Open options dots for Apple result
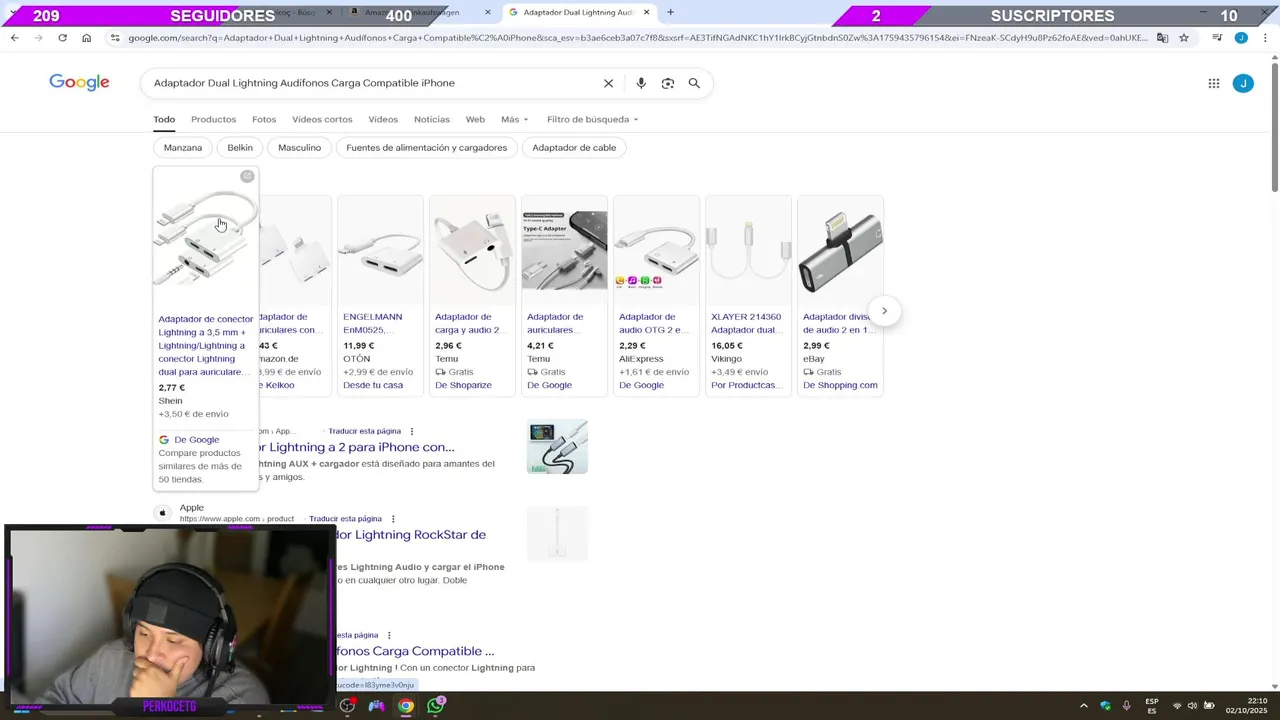Image resolution: width=1280 pixels, height=720 pixels. [x=393, y=519]
